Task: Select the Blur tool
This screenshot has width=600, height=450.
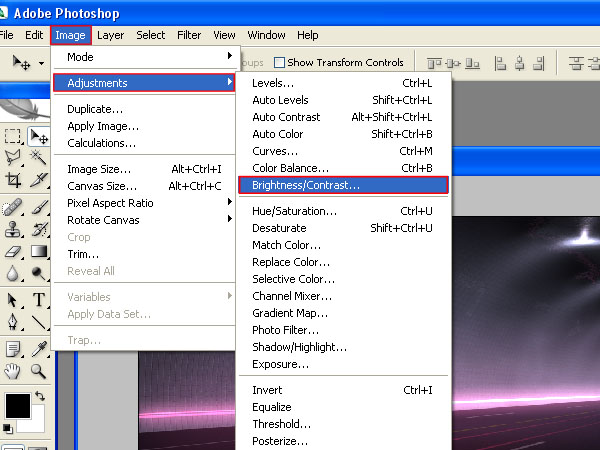Action: 13,273
